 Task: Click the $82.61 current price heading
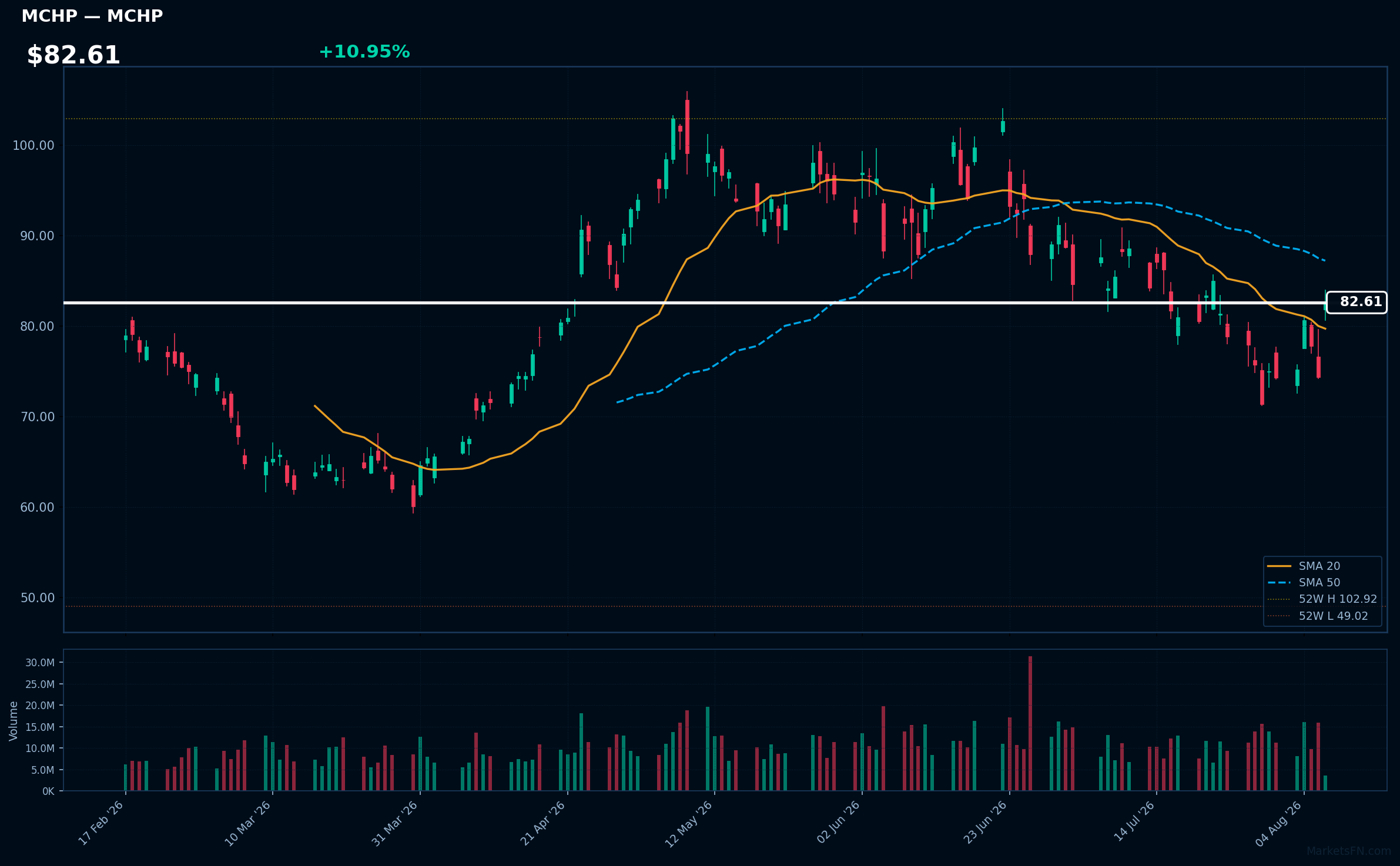[73, 55]
